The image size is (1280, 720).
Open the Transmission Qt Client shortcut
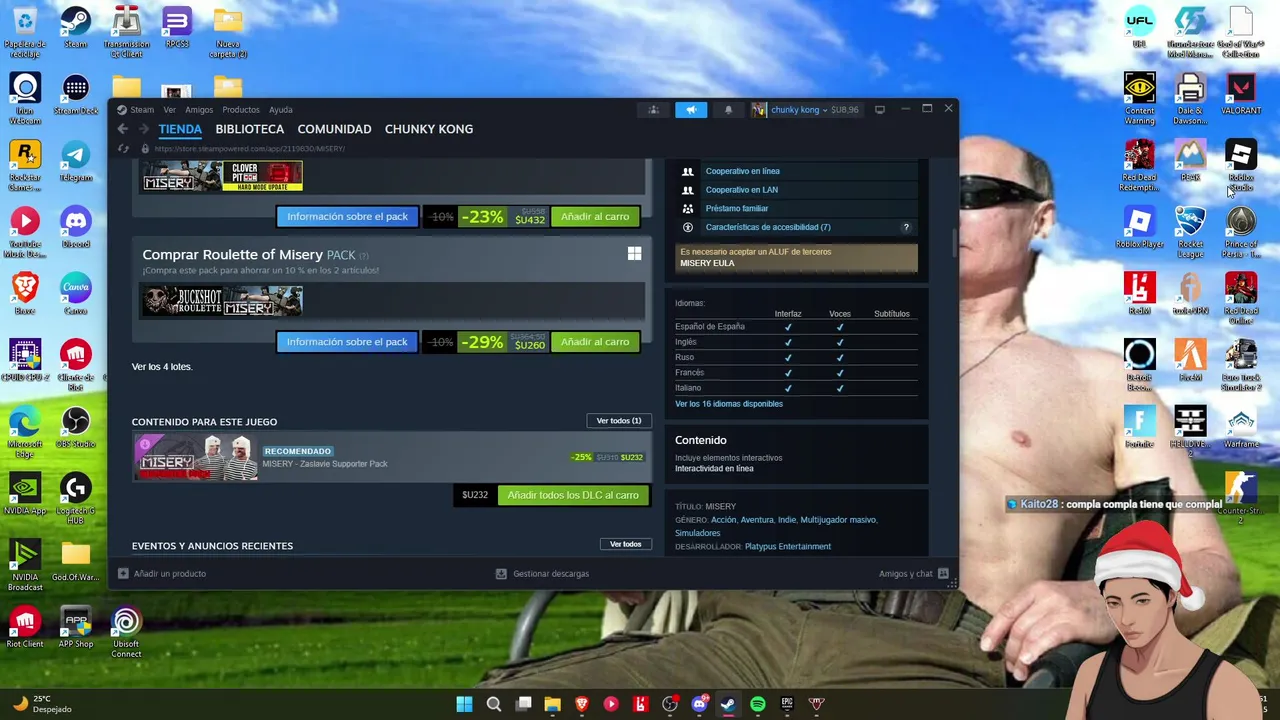point(126,32)
